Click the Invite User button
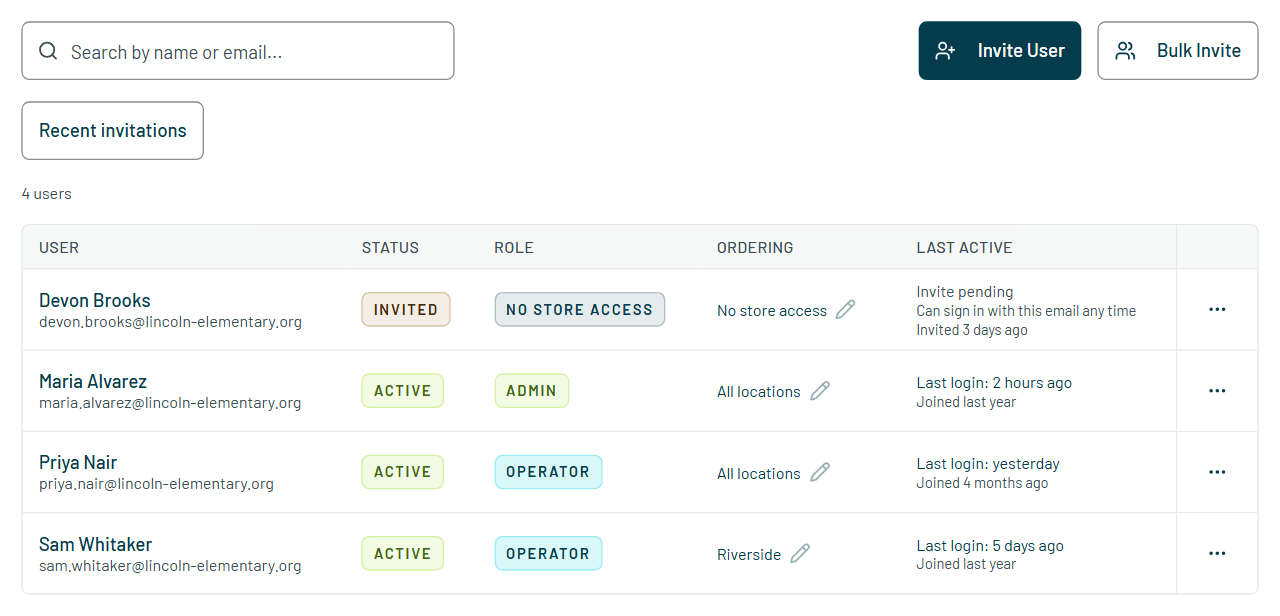 (x=1000, y=51)
